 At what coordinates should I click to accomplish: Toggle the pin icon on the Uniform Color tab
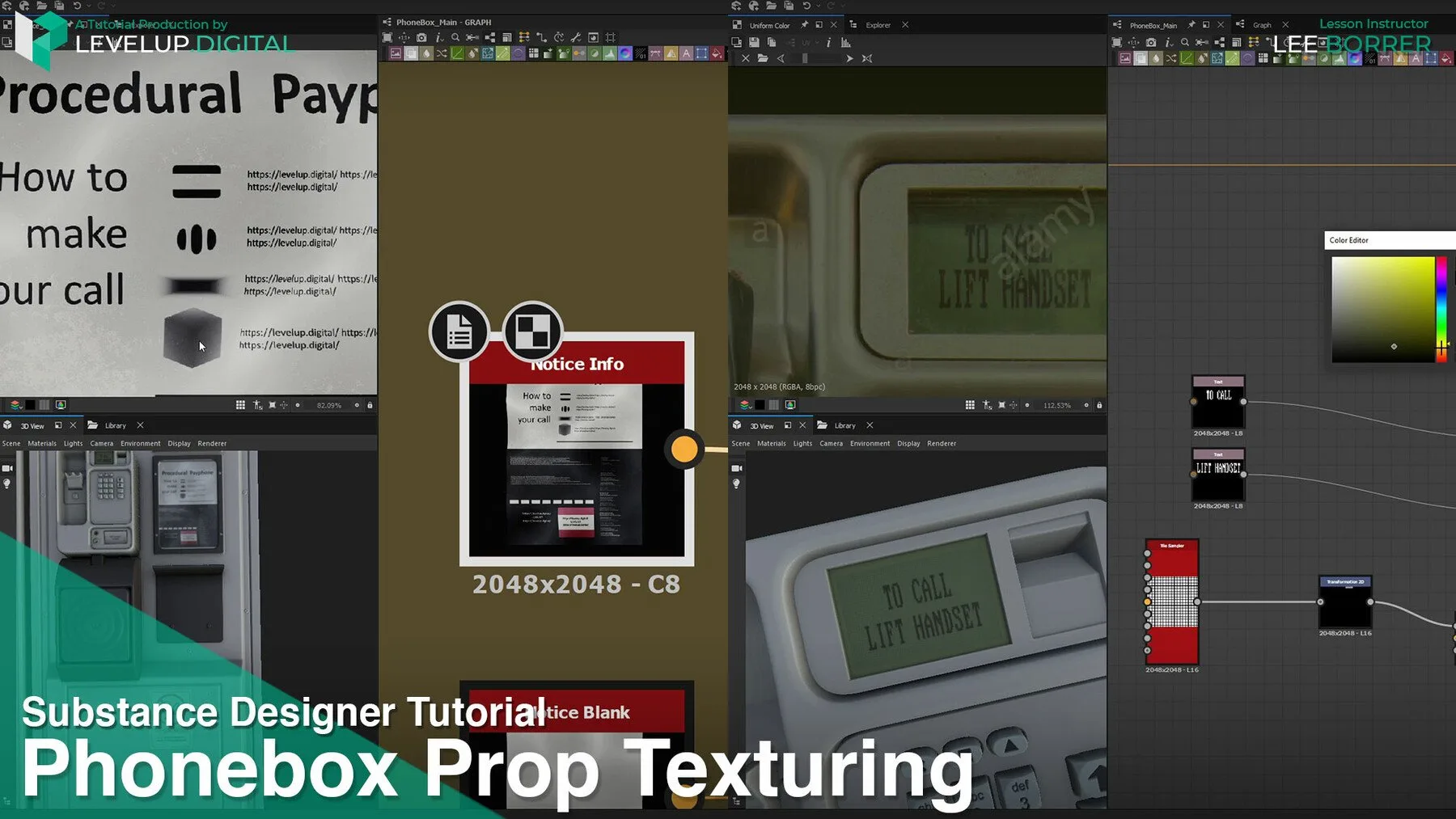pyautogui.click(x=804, y=25)
